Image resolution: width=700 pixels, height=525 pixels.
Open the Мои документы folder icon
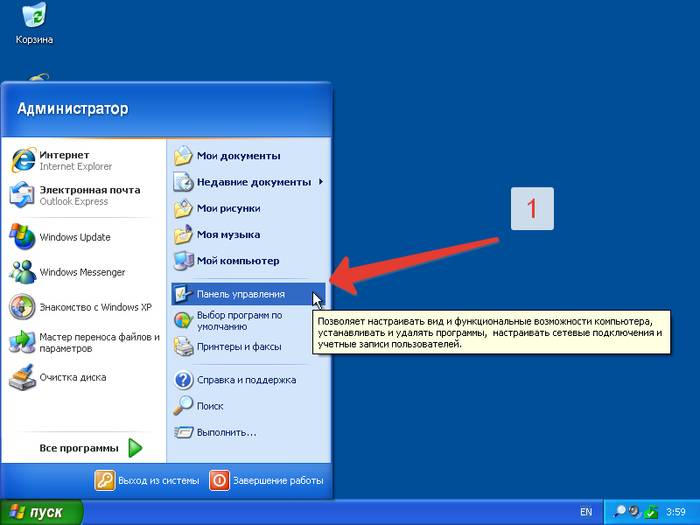[x=183, y=156]
